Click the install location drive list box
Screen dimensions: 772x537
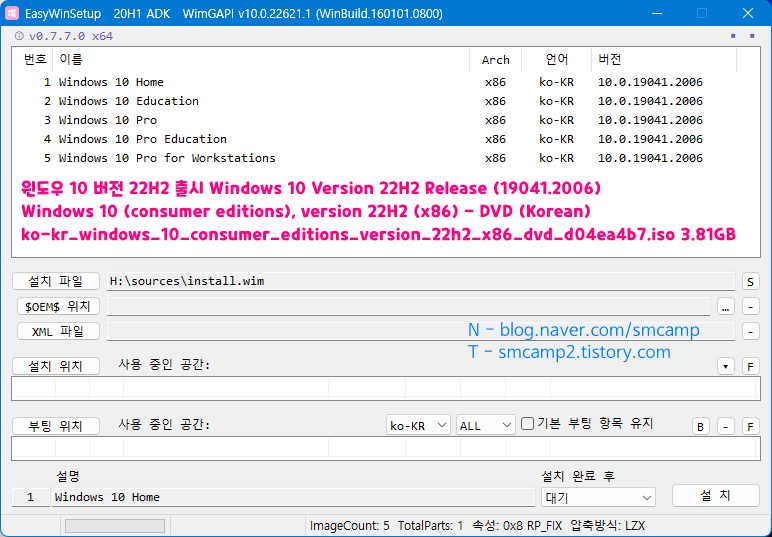[x=386, y=389]
